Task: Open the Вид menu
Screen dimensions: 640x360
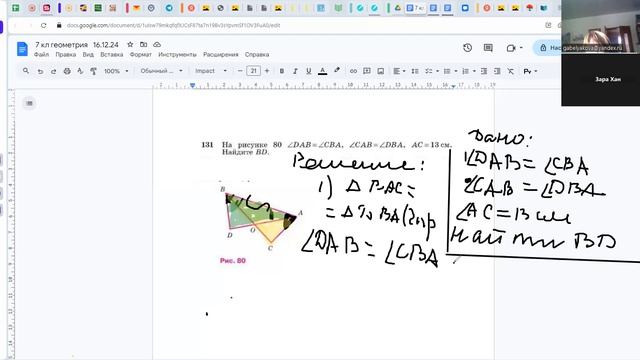Action: (88, 54)
